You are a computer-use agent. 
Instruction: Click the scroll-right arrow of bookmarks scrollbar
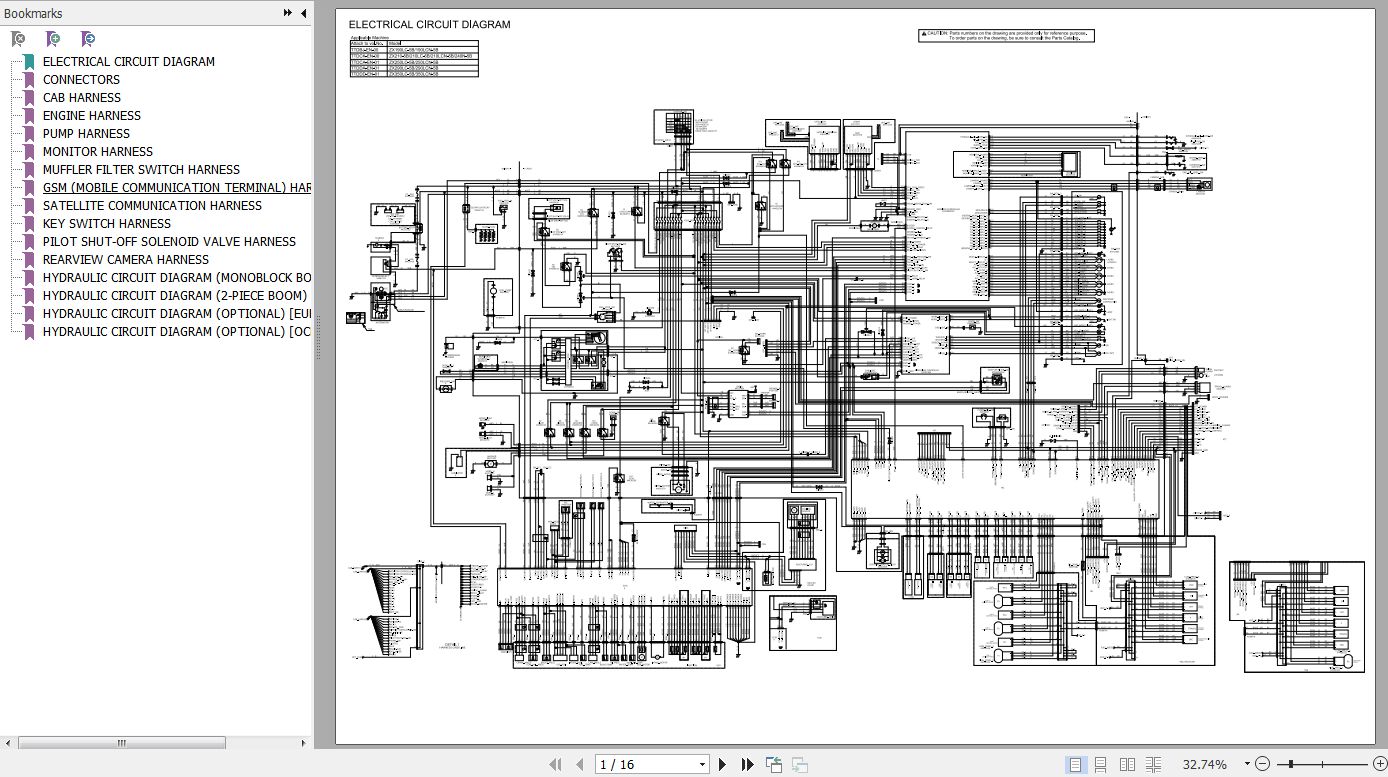tap(304, 743)
